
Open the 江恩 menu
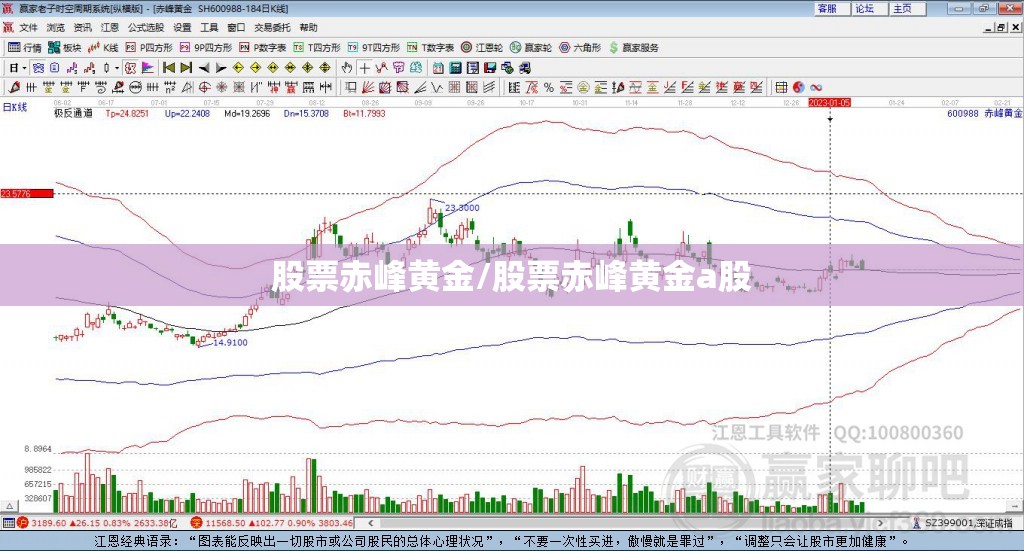110,27
